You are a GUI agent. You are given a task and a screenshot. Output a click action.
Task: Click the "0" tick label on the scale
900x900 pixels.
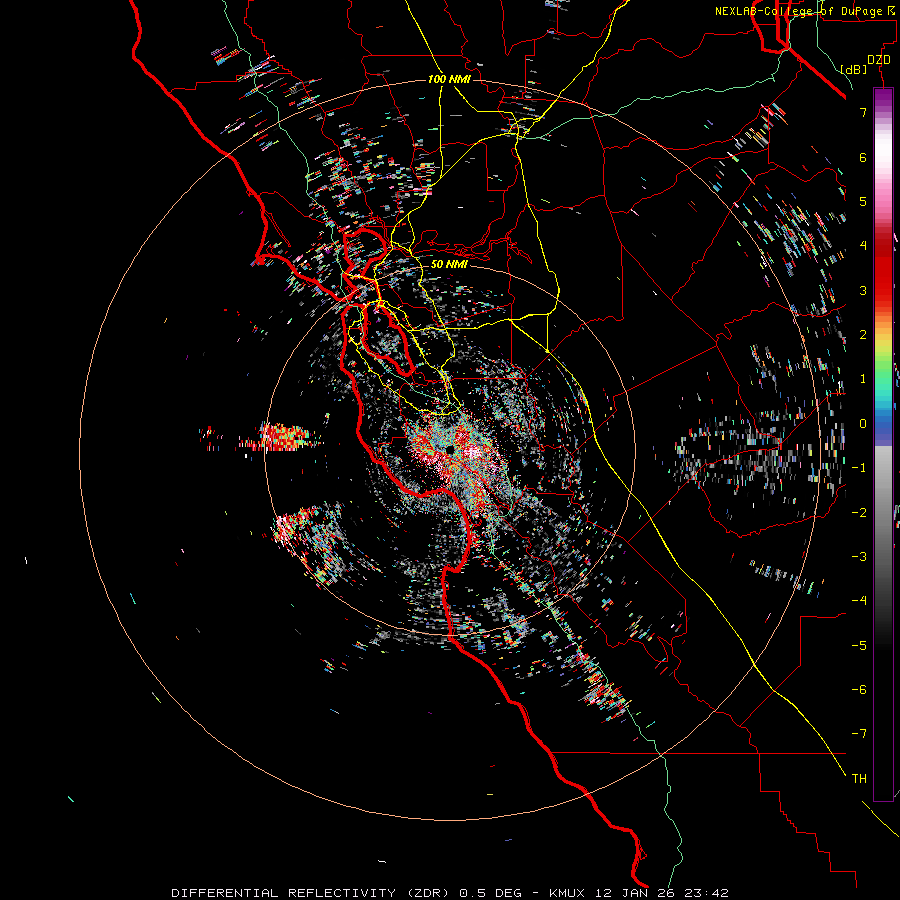pos(863,424)
